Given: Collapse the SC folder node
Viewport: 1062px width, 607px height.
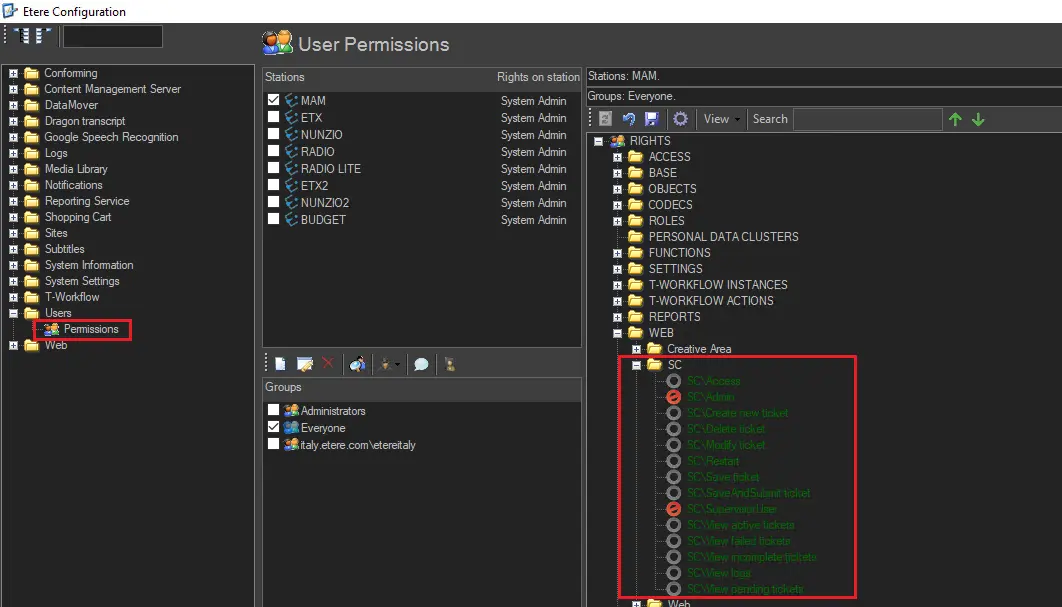Looking at the screenshot, I should tap(636, 365).
